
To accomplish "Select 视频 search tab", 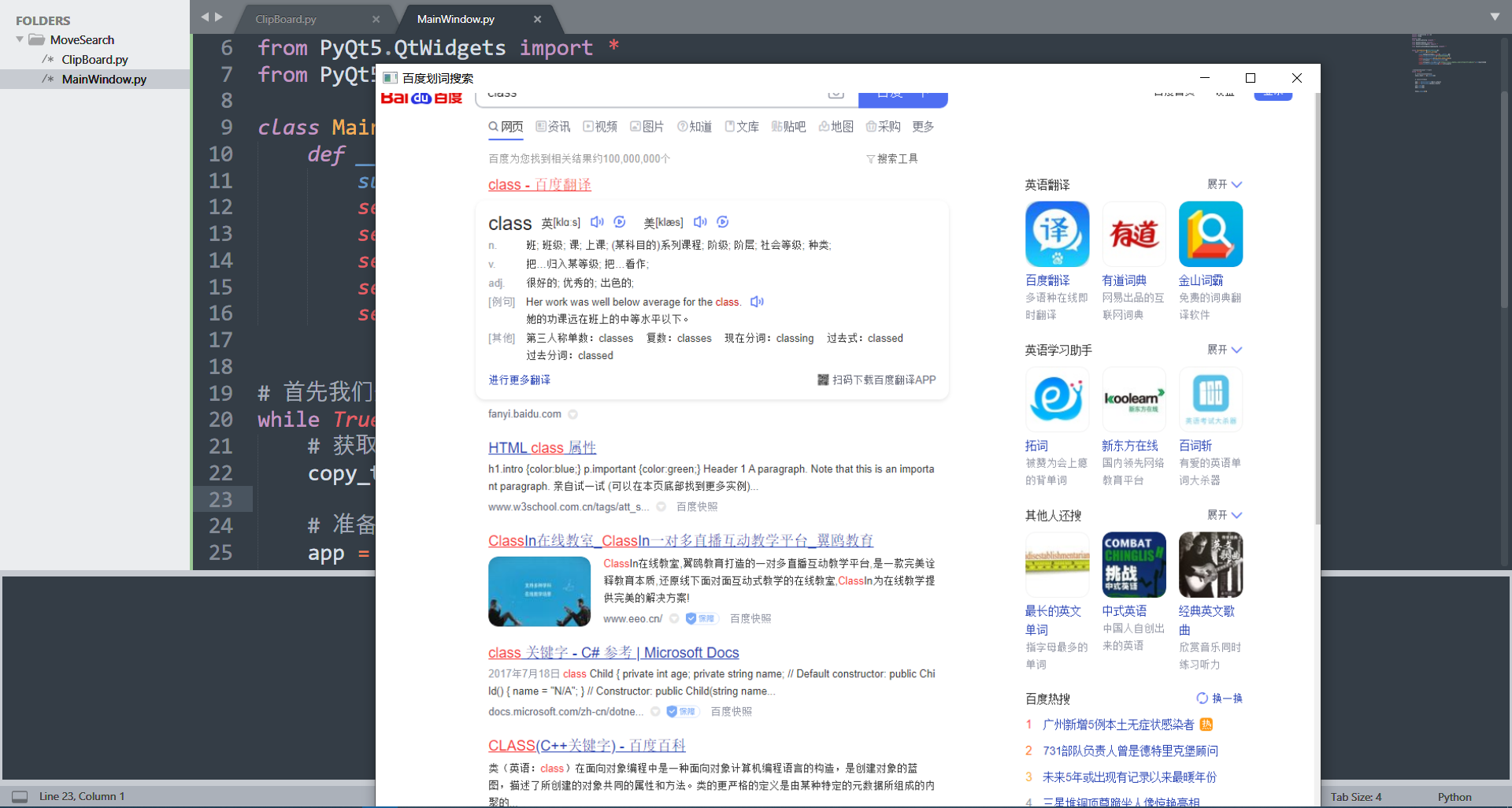I will click(600, 127).
